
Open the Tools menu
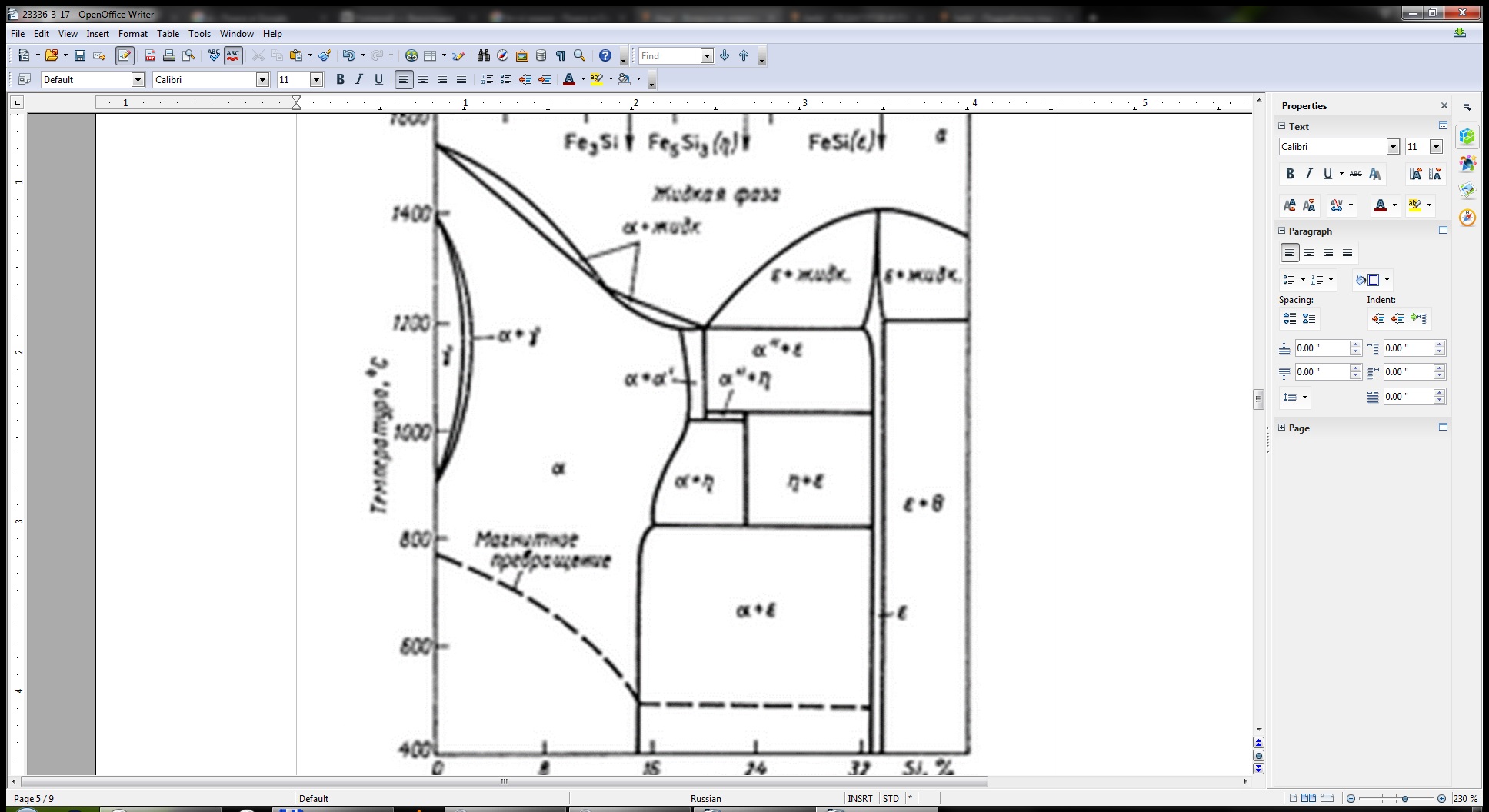(x=199, y=34)
